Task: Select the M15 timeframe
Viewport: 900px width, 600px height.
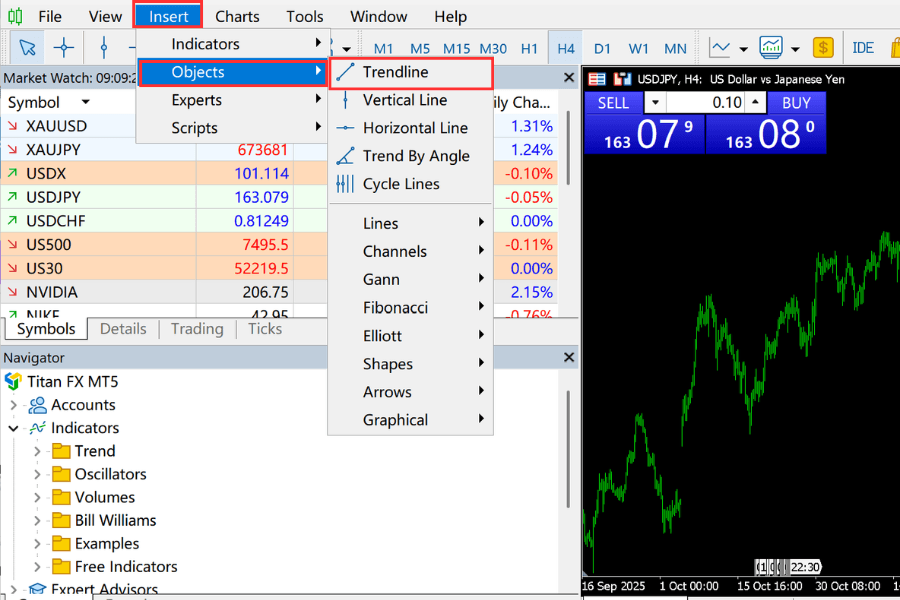Action: point(456,49)
